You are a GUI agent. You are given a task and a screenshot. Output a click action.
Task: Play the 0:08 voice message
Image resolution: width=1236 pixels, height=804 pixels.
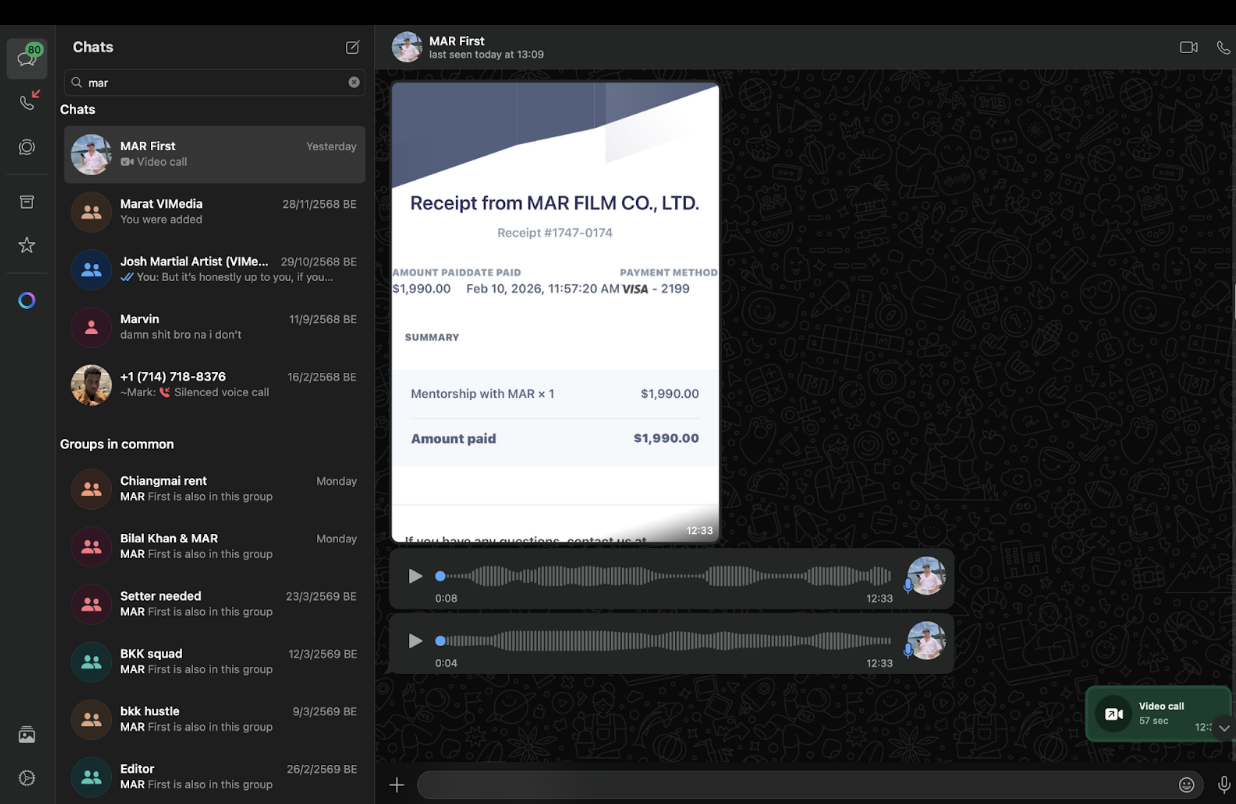[415, 576]
